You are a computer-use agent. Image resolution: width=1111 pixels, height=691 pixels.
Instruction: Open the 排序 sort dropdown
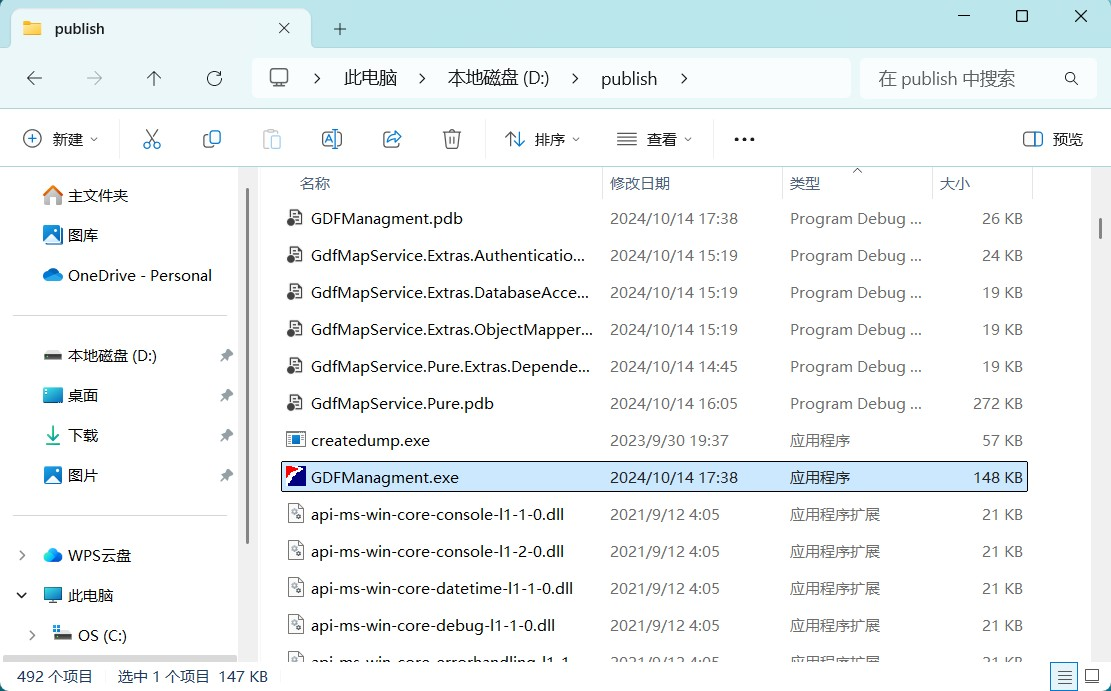tap(542, 139)
